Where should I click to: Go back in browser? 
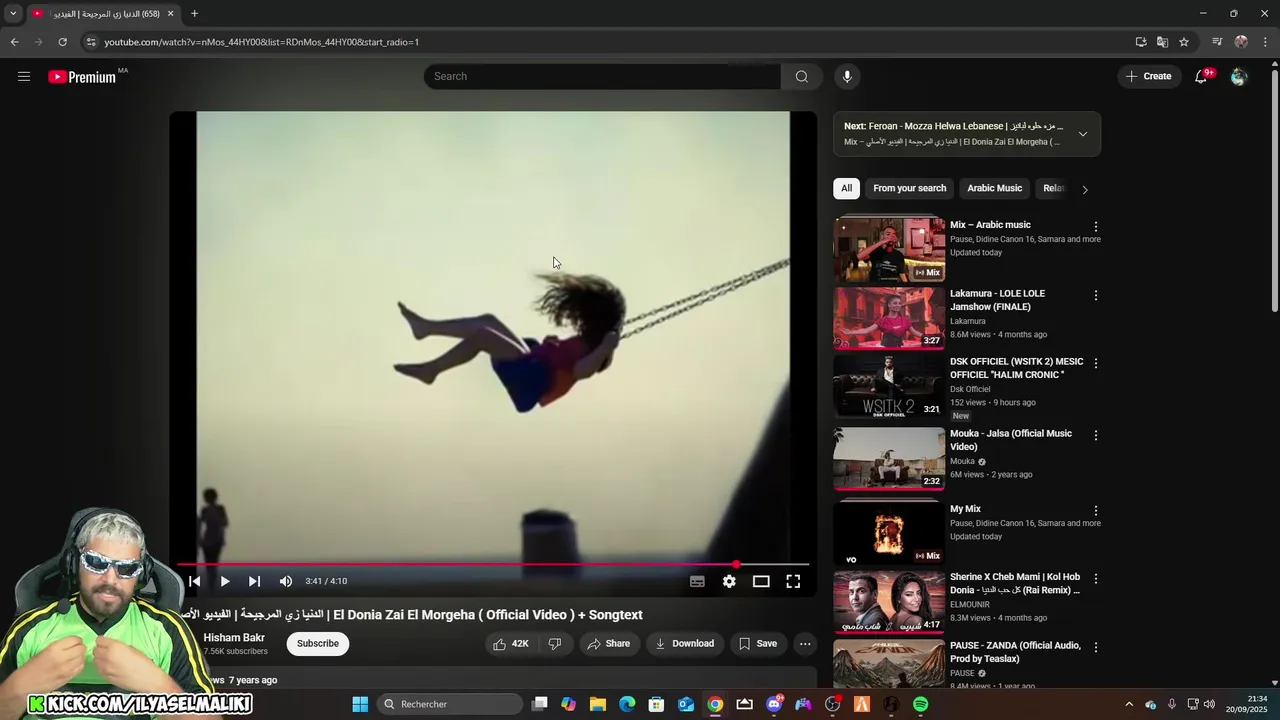[x=14, y=42]
